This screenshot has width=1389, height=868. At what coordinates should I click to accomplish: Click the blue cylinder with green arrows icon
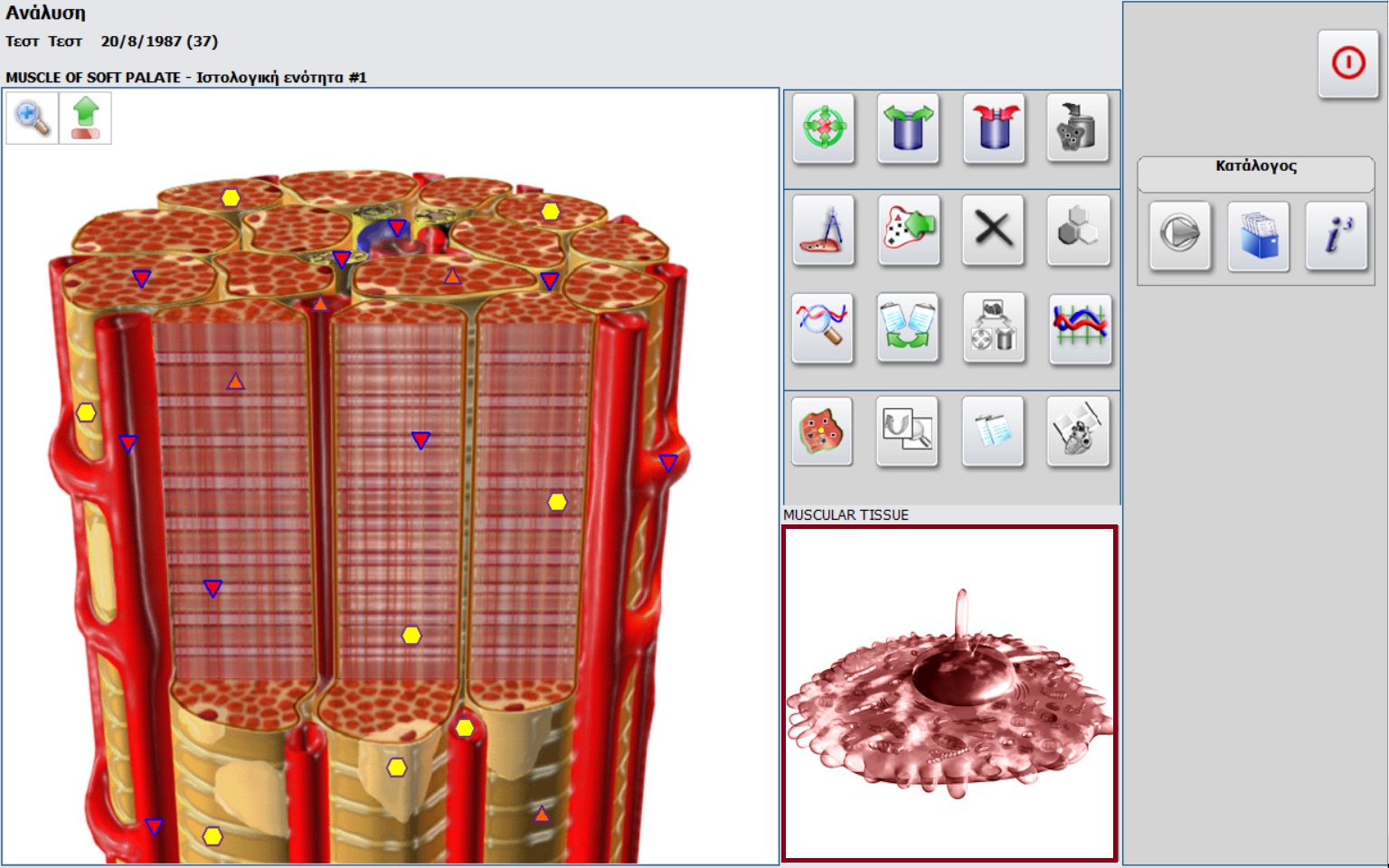pyautogui.click(x=908, y=128)
